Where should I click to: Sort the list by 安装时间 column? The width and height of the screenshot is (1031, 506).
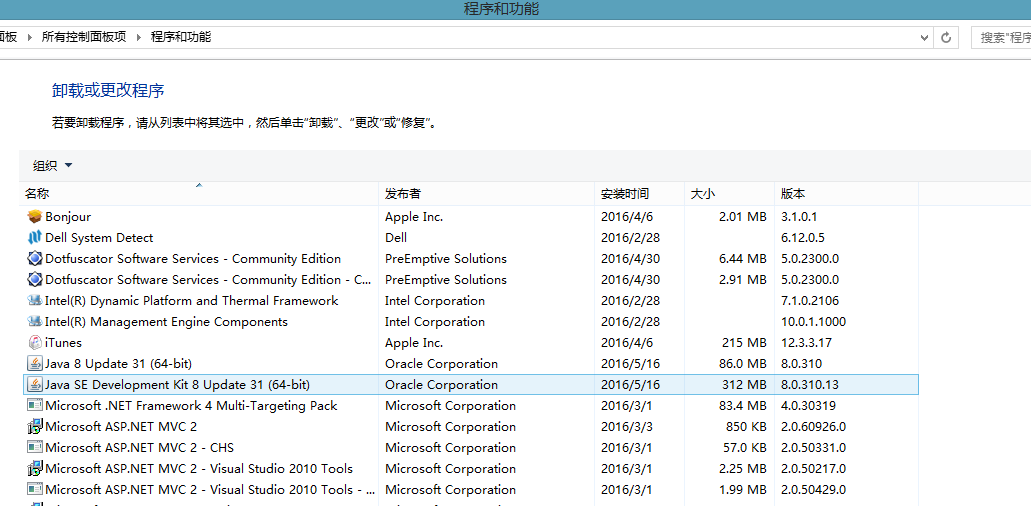pyautogui.click(x=639, y=194)
